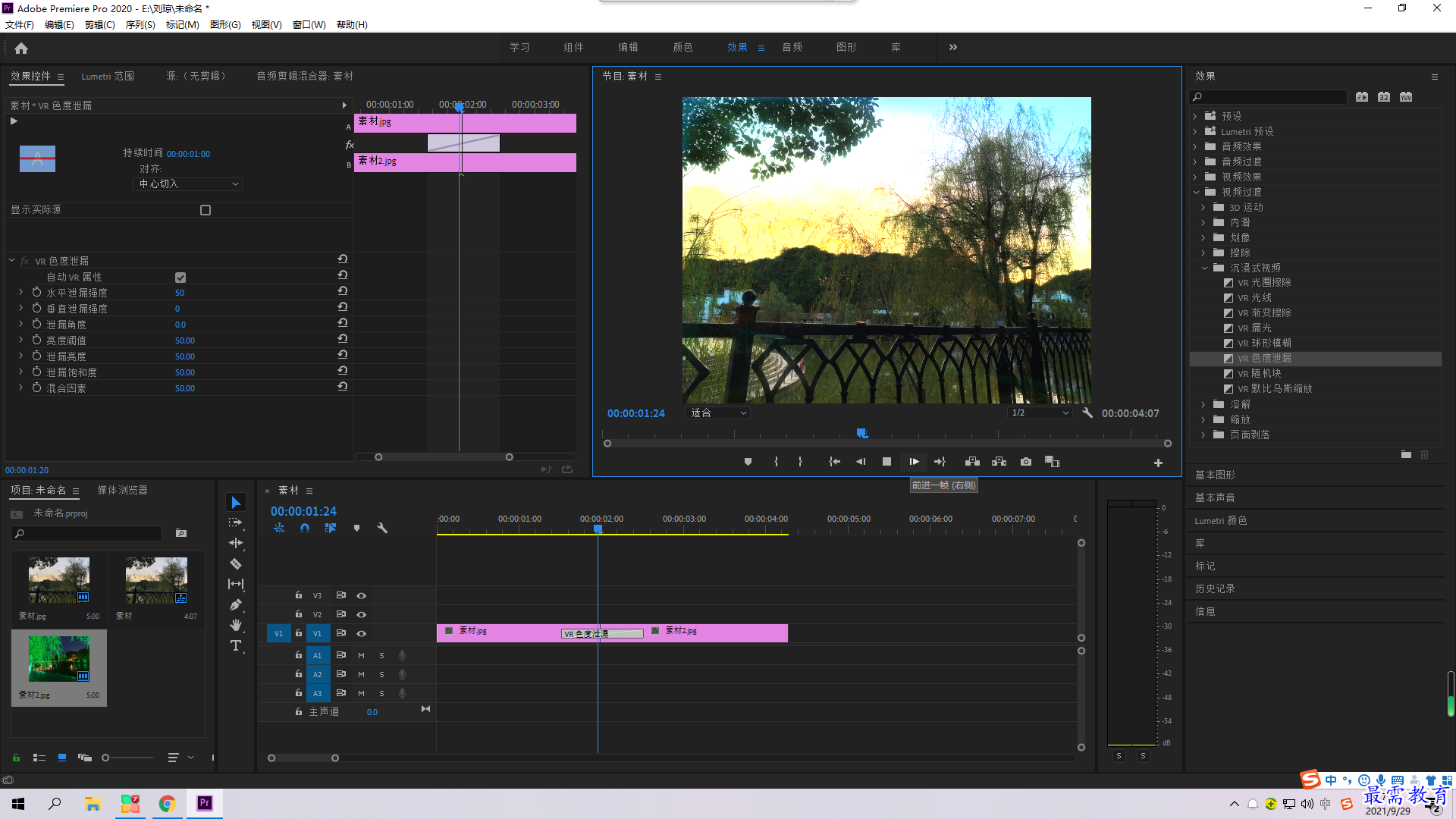Image resolution: width=1456 pixels, height=819 pixels.
Task: Step back one frame
Action: pos(861,461)
